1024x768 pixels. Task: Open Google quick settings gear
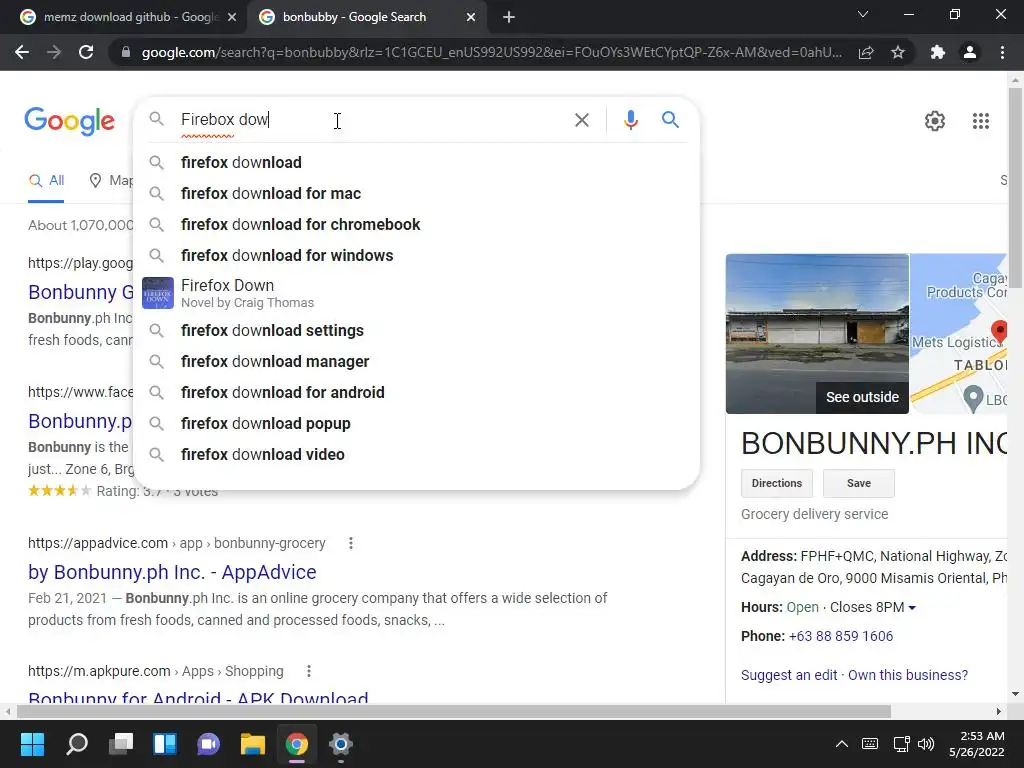(935, 121)
